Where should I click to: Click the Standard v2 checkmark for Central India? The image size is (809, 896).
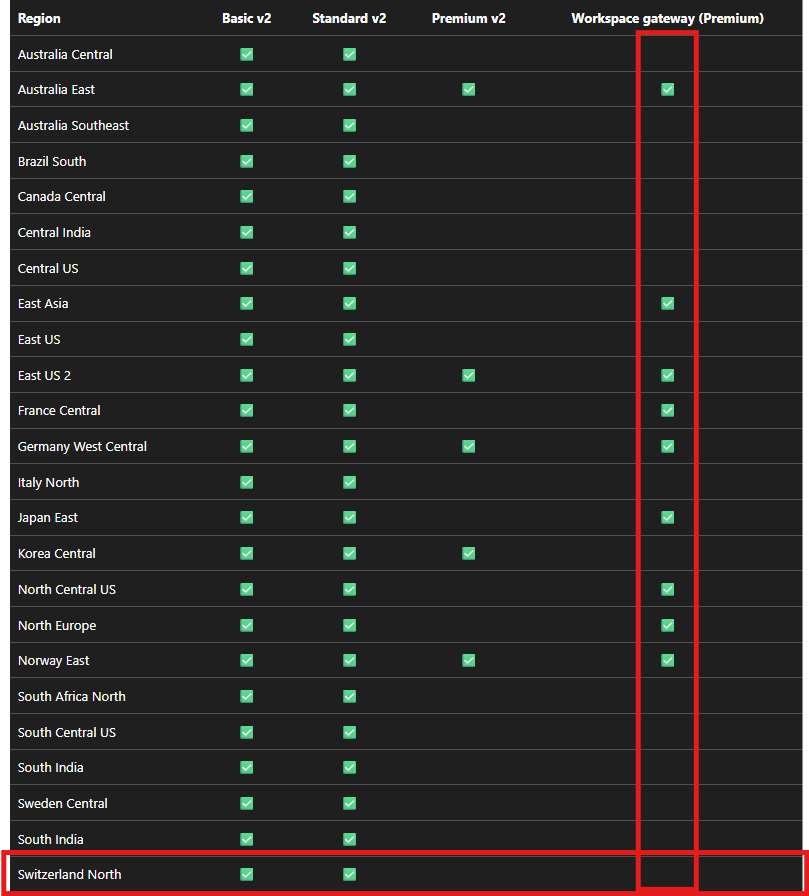(349, 233)
